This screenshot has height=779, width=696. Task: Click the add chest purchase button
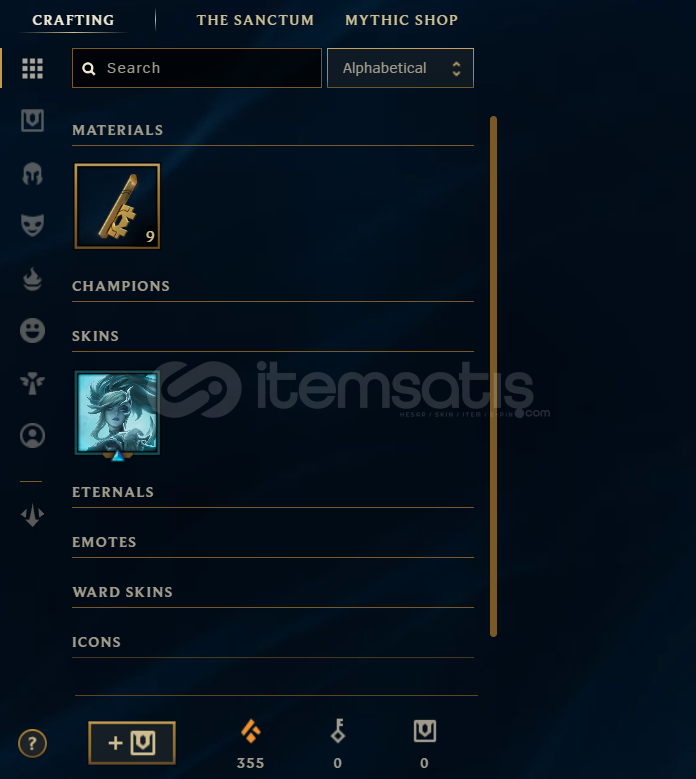coord(132,743)
